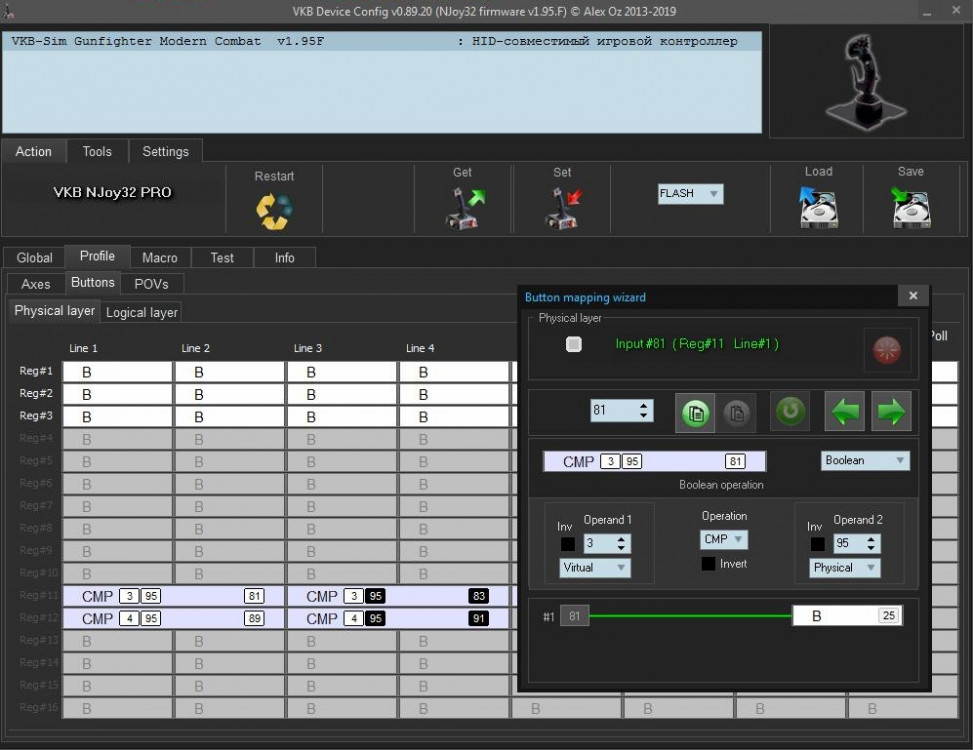Click the Save profile disk icon
973x750 pixels.
(910, 209)
